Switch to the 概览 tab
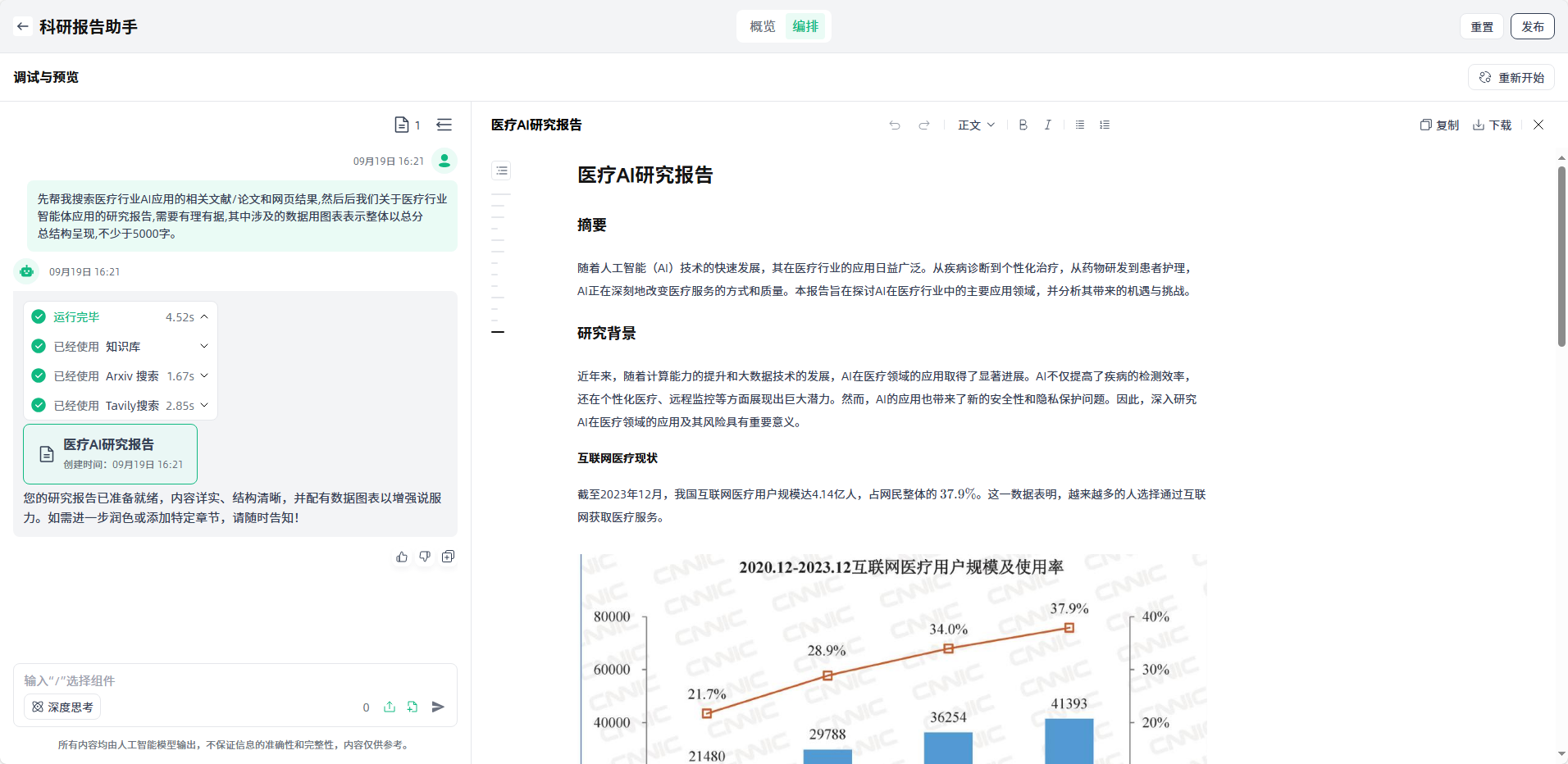The image size is (1568, 764). [x=762, y=26]
